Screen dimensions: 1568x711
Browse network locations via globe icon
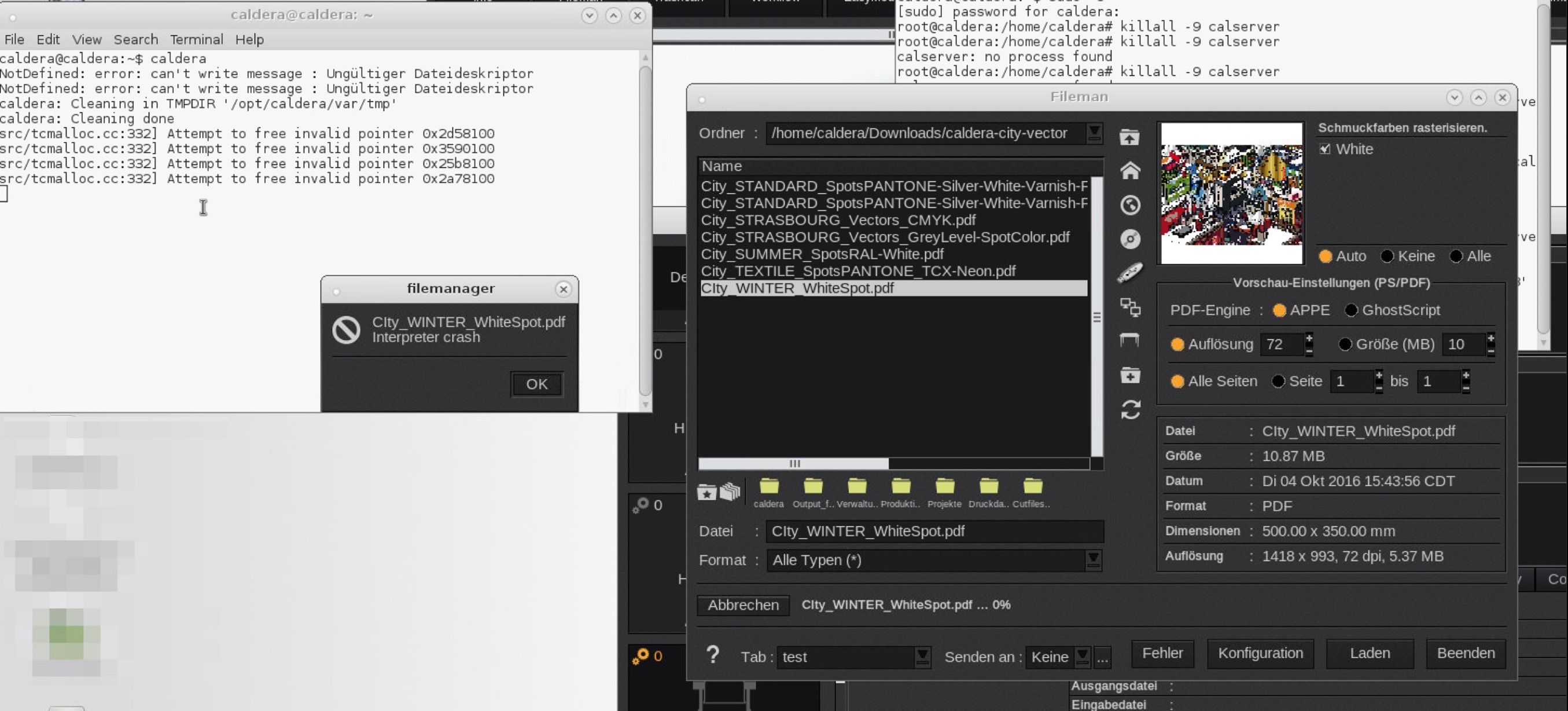1131,206
